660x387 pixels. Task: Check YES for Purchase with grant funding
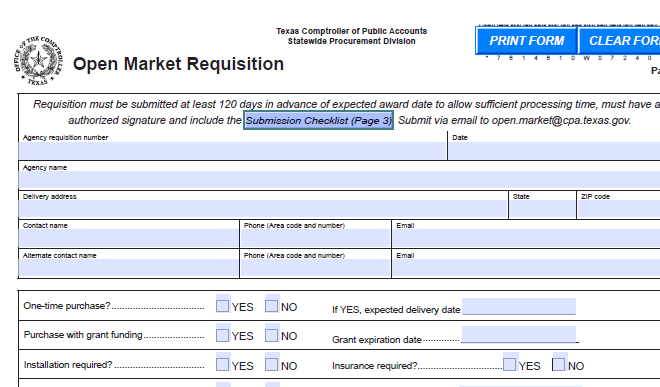pos(222,335)
